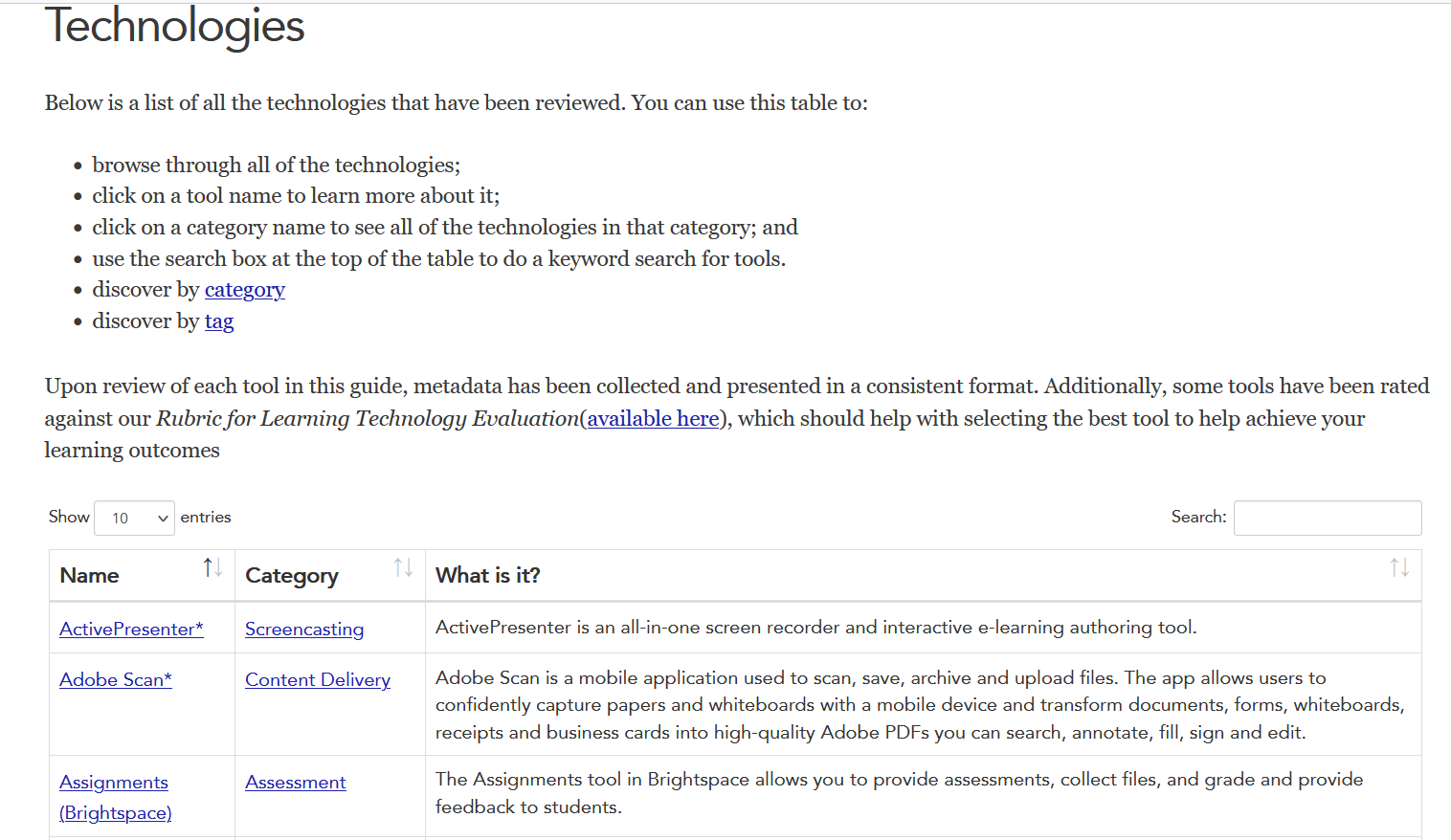Sort the Category column ascending via its arrow
Image resolution: width=1451 pixels, height=840 pixels.
396,566
